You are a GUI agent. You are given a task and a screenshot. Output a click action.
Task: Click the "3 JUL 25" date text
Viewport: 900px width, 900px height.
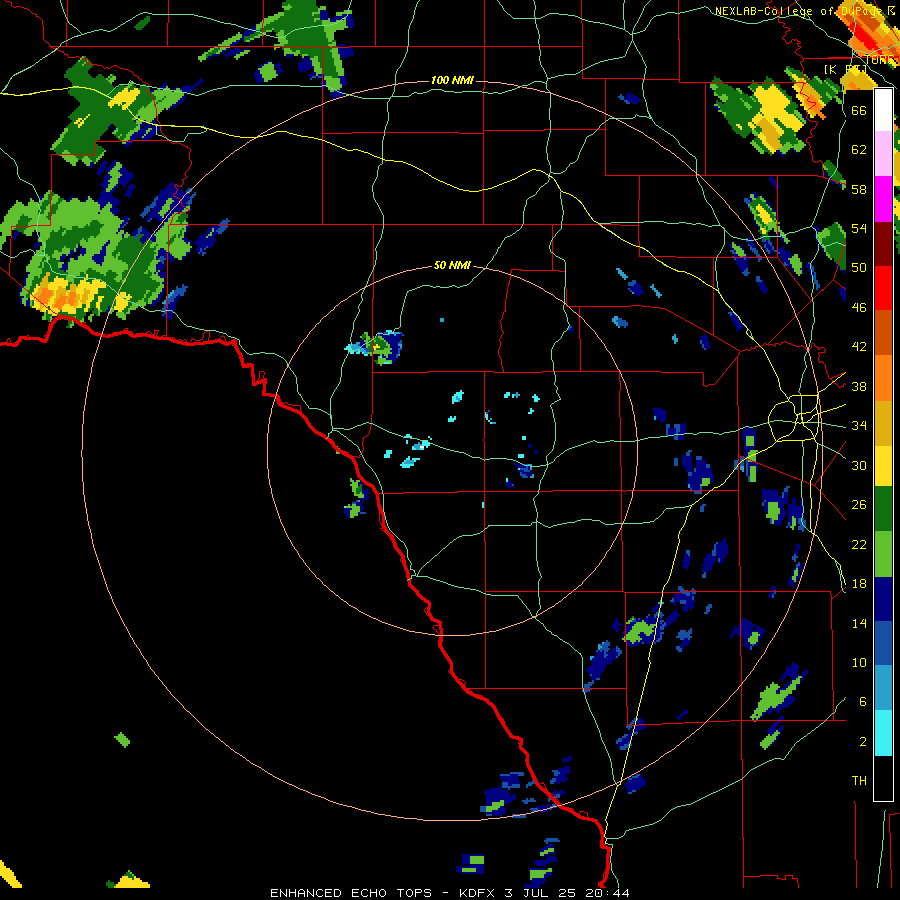(541, 893)
